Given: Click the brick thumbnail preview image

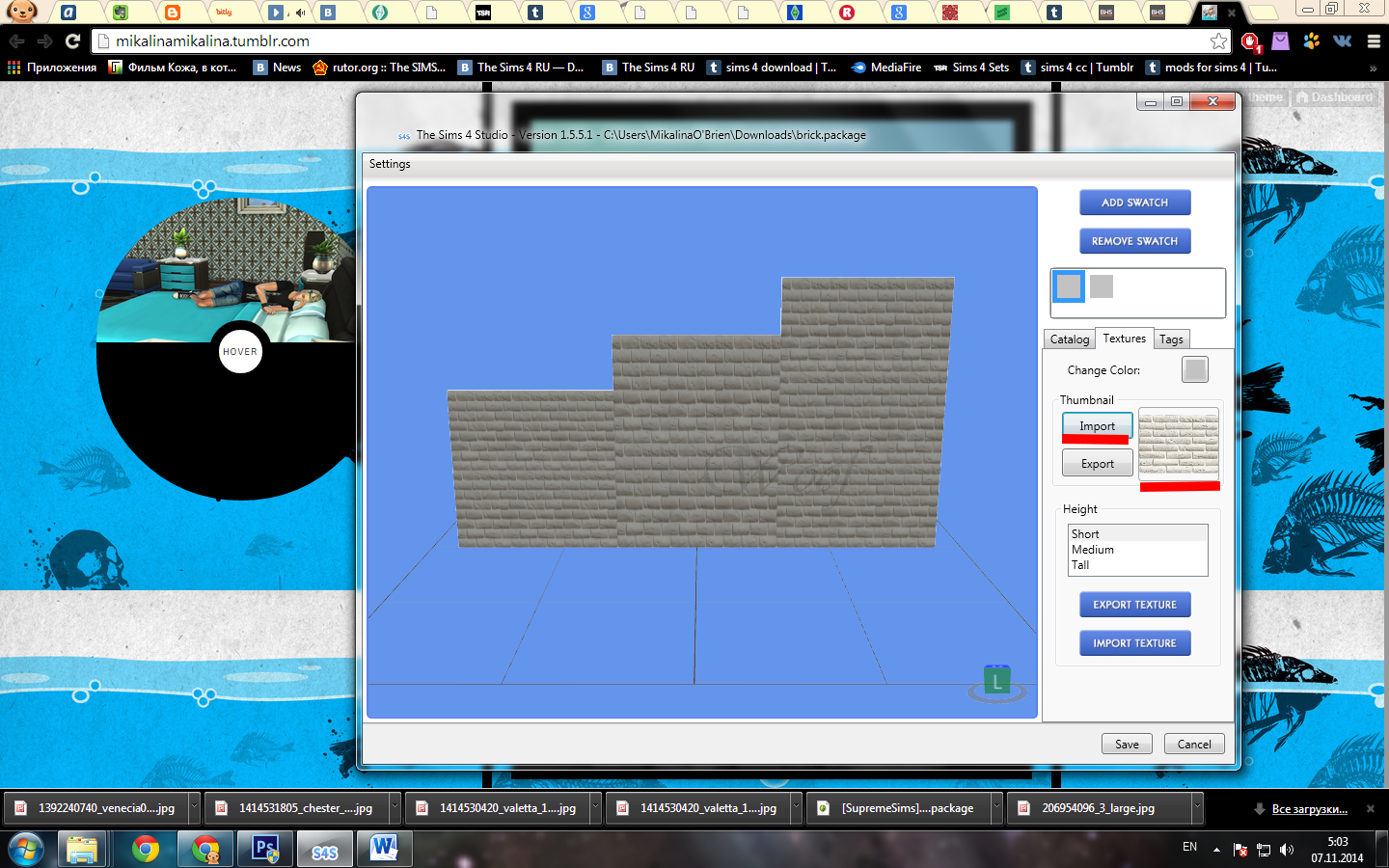Looking at the screenshot, I should (1179, 443).
